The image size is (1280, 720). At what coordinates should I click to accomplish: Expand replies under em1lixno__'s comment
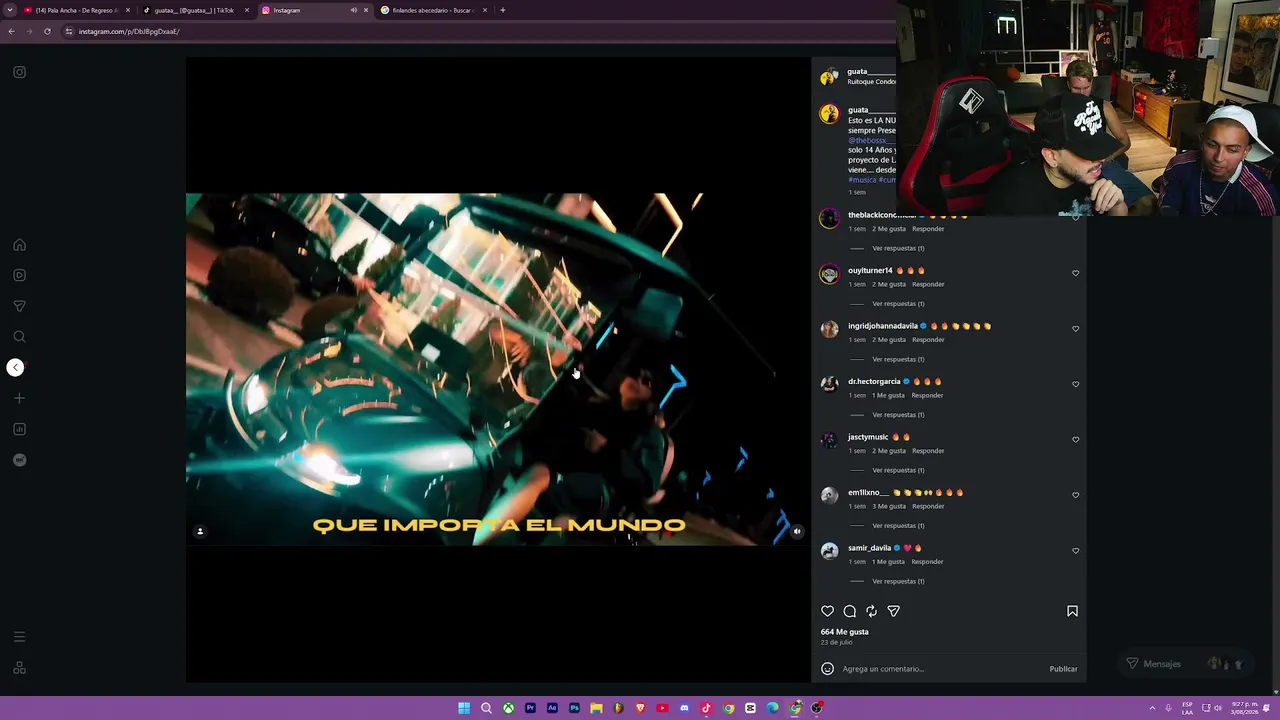pyautogui.click(x=898, y=526)
